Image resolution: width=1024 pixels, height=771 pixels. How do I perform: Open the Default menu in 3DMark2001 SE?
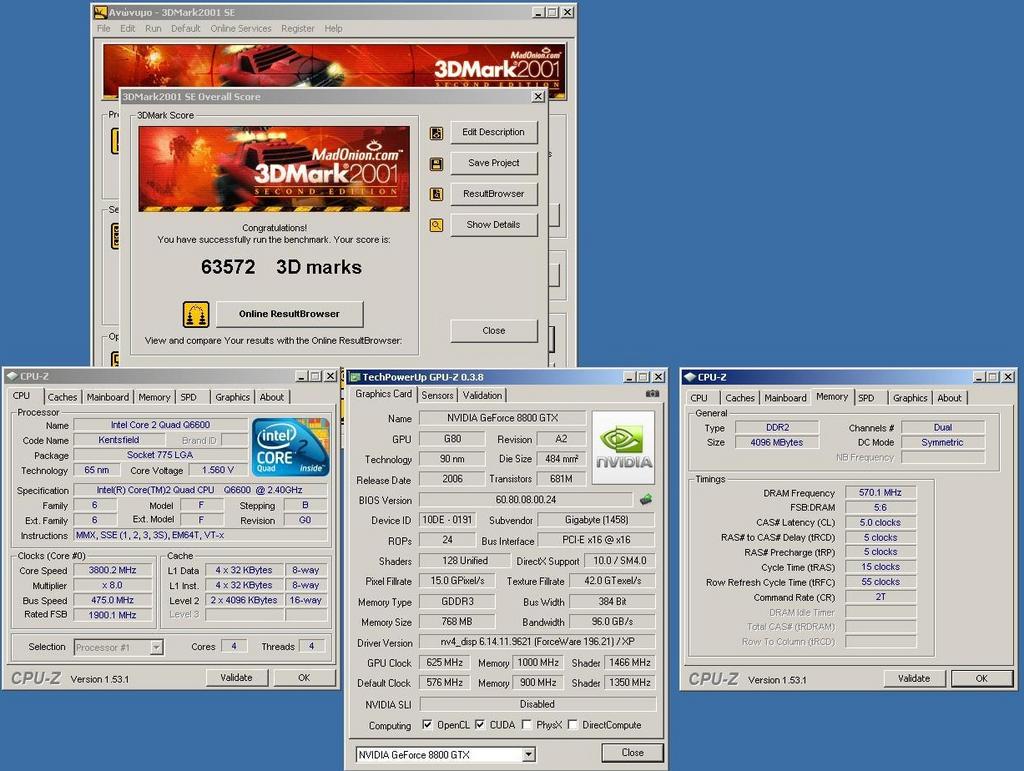pyautogui.click(x=185, y=29)
